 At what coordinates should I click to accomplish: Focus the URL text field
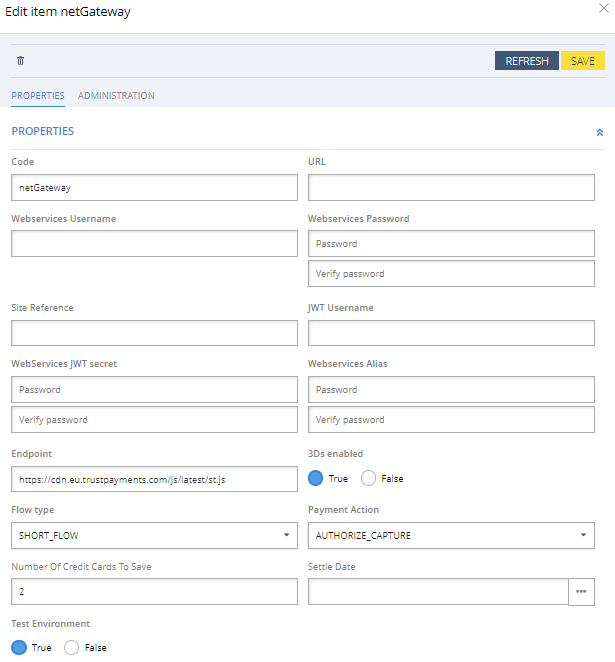click(x=451, y=187)
